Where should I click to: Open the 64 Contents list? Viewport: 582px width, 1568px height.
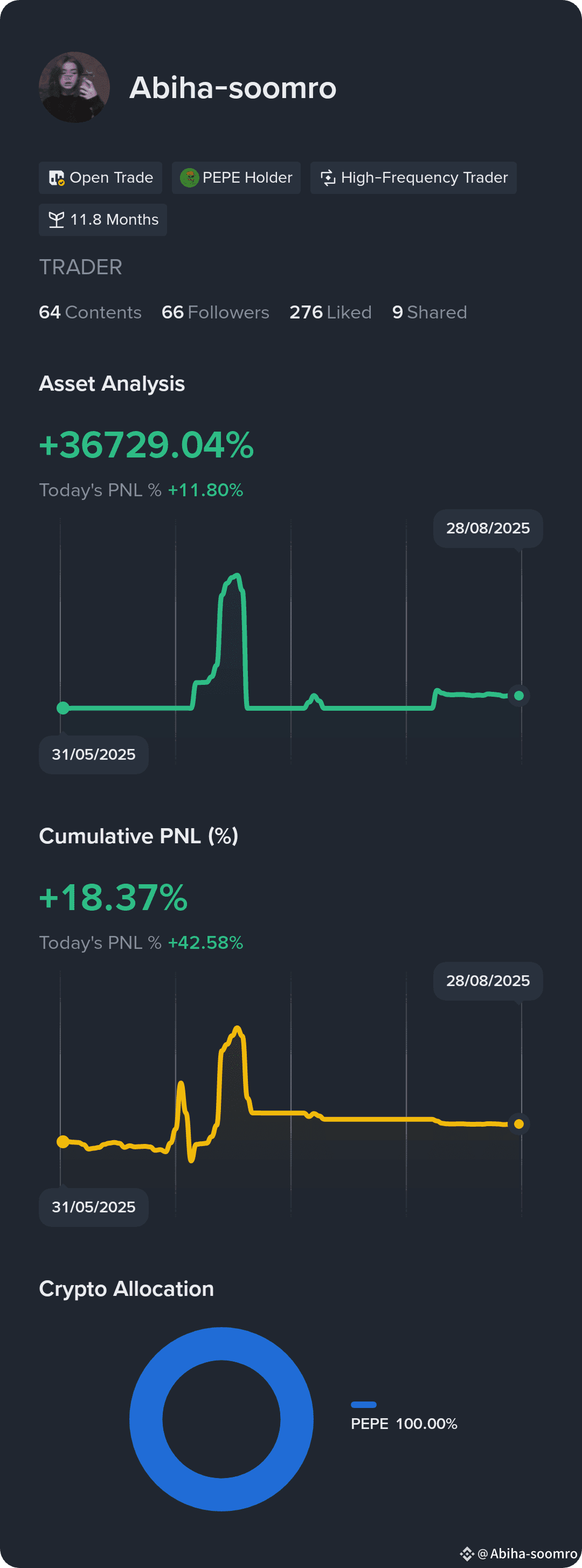point(90,313)
